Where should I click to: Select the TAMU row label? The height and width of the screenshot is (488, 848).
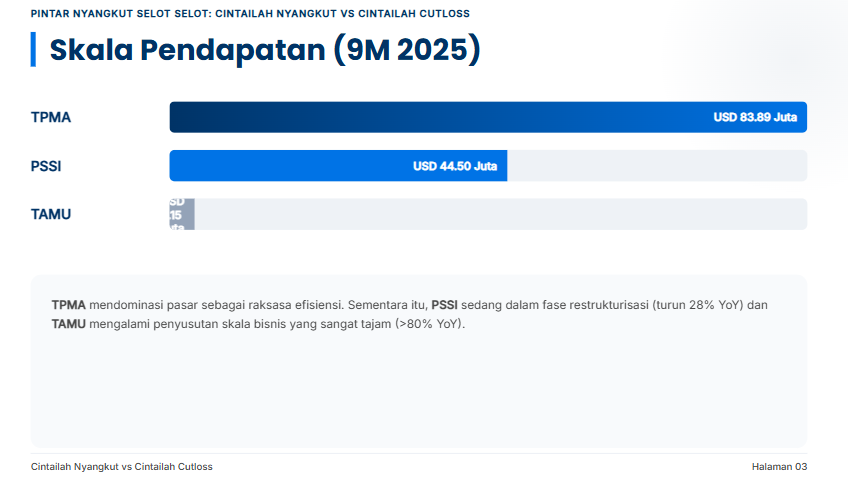point(51,214)
